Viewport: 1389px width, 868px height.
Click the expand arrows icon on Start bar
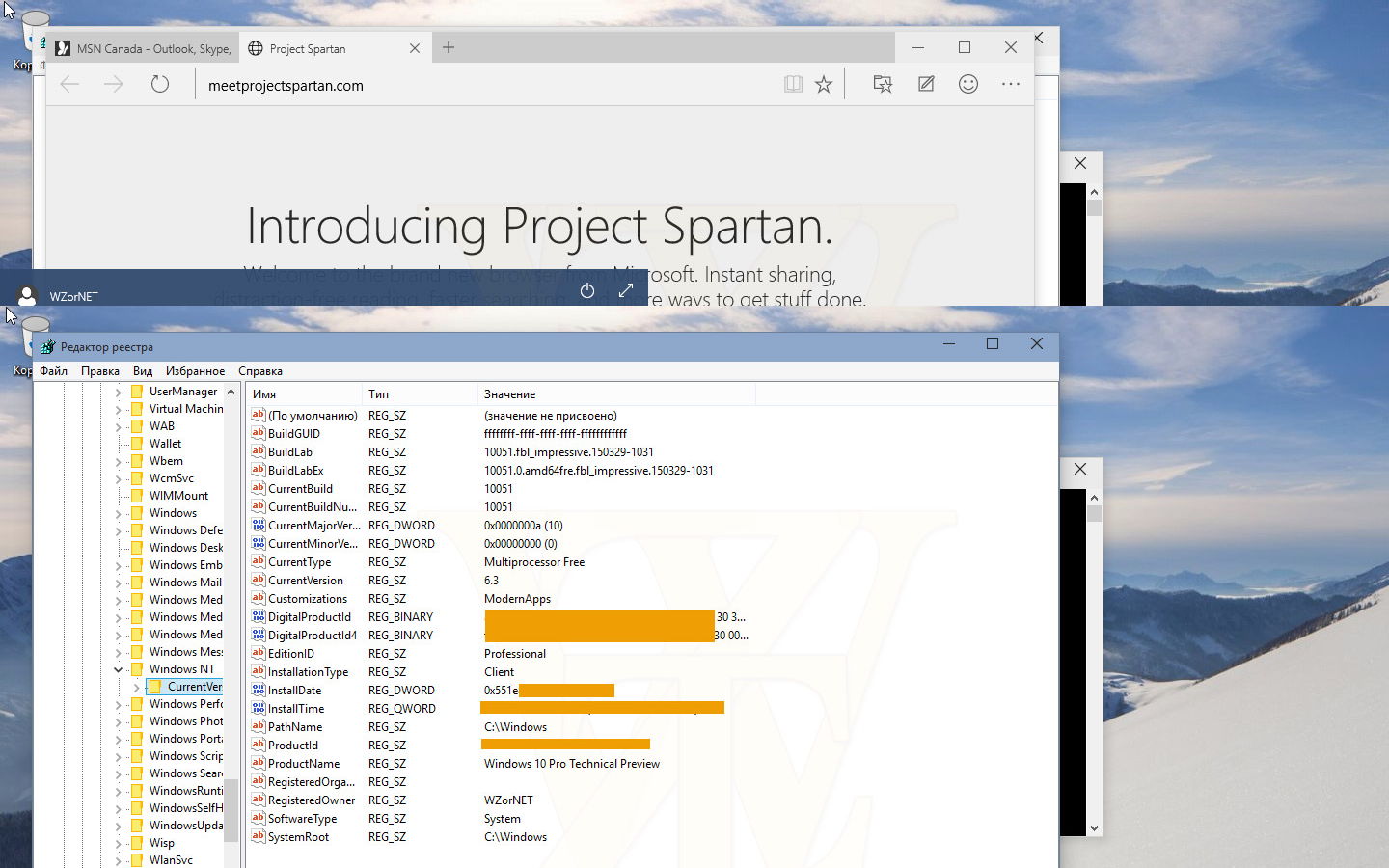point(626,290)
